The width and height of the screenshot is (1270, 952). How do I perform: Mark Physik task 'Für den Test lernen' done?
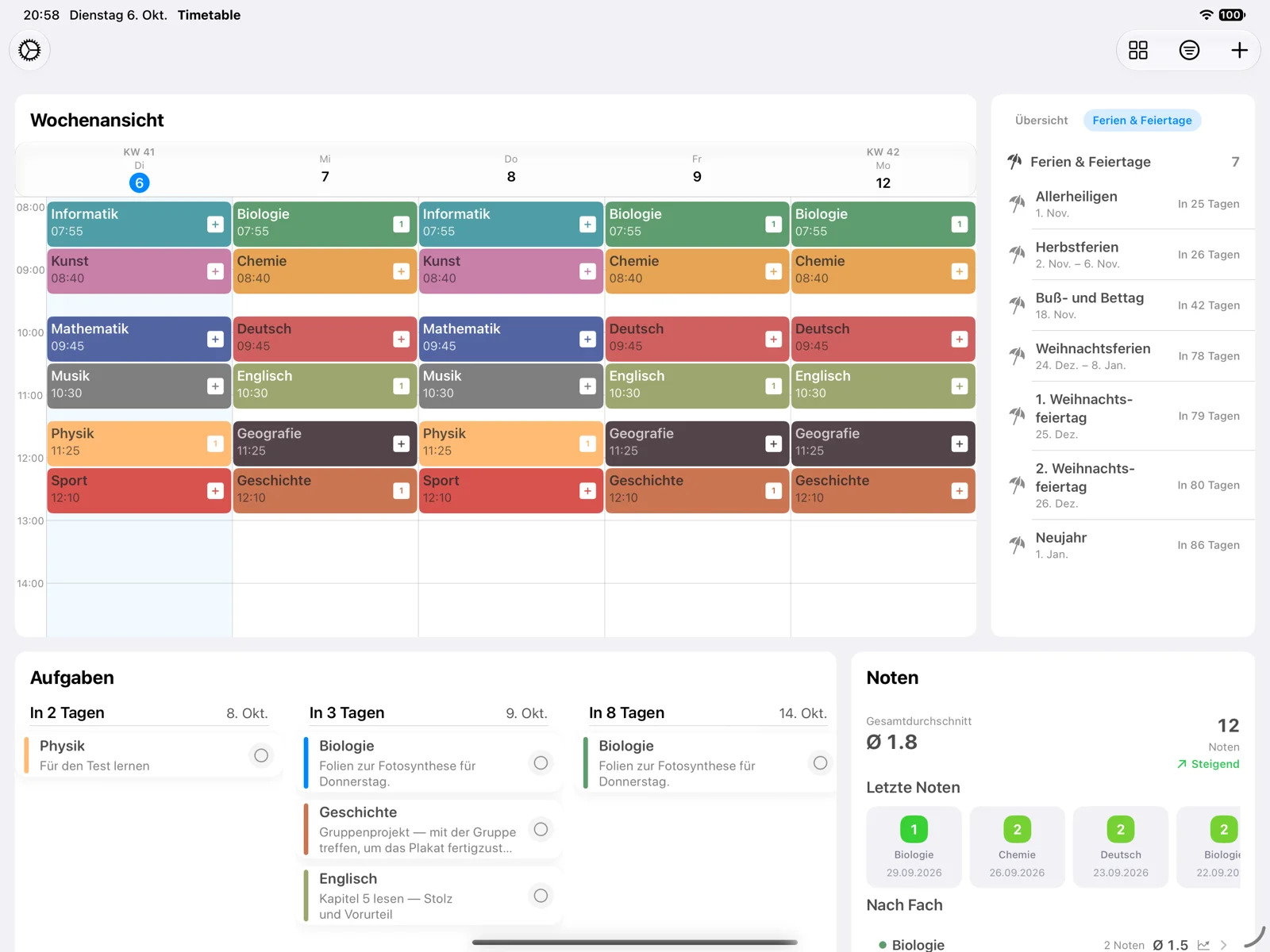point(261,755)
